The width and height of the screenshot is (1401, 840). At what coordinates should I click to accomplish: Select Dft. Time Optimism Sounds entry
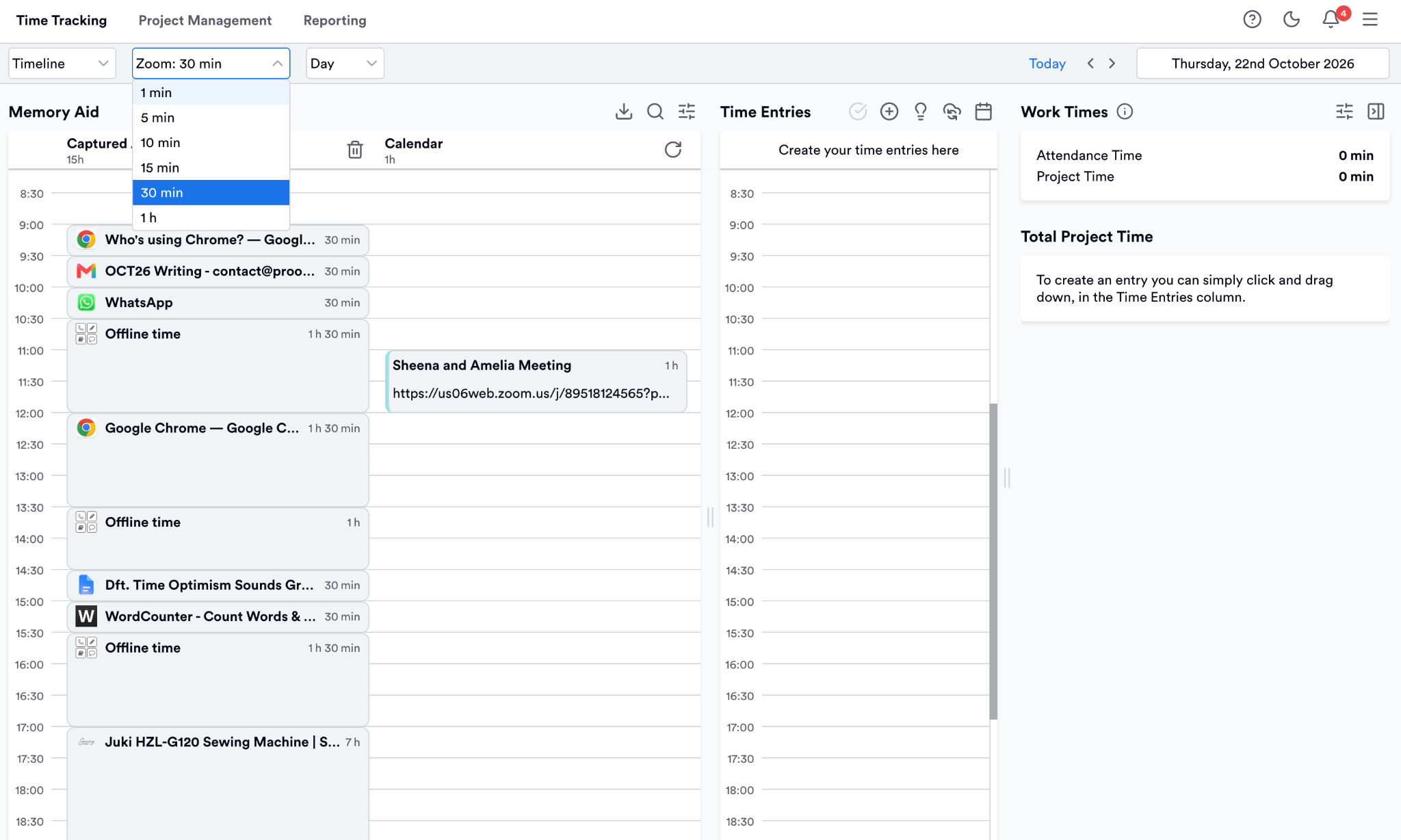point(218,585)
